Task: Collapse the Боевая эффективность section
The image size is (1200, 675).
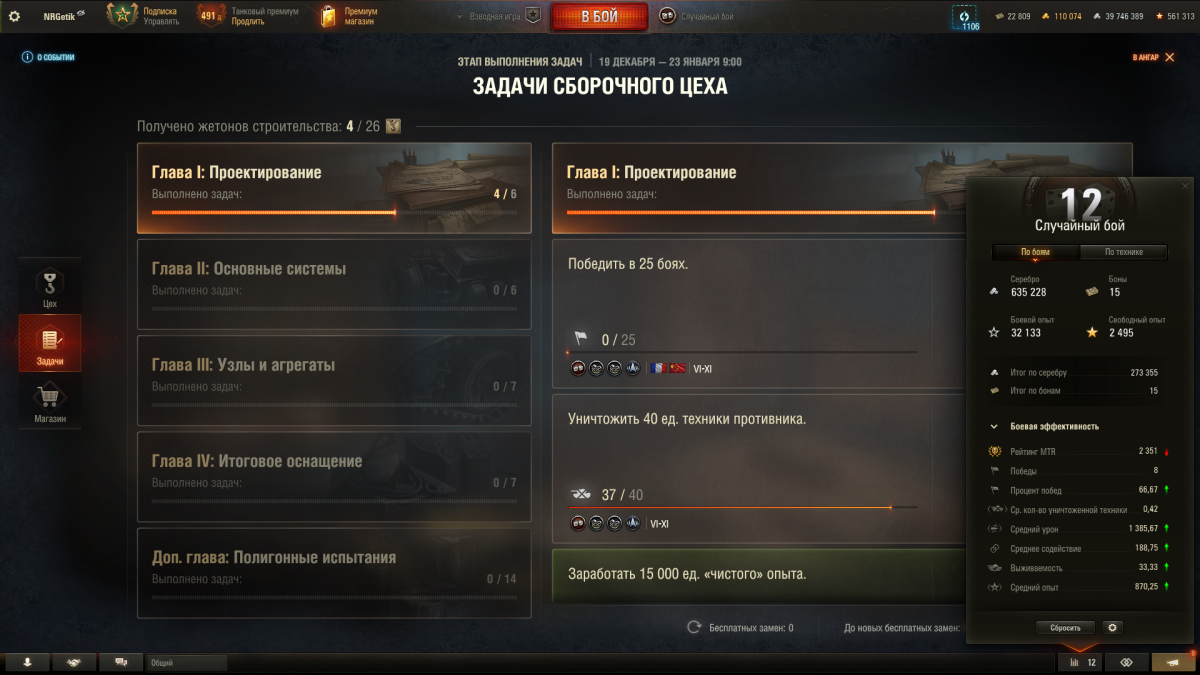Action: [x=994, y=426]
